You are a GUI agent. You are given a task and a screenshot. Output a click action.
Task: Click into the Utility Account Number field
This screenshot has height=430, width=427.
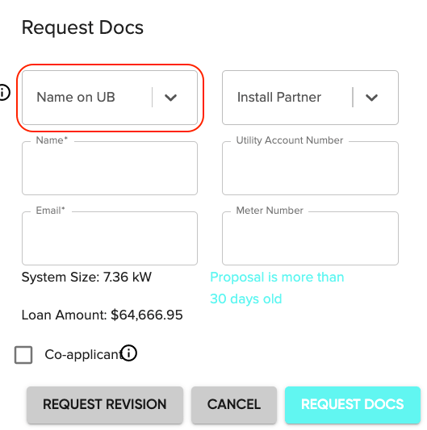[x=310, y=168]
